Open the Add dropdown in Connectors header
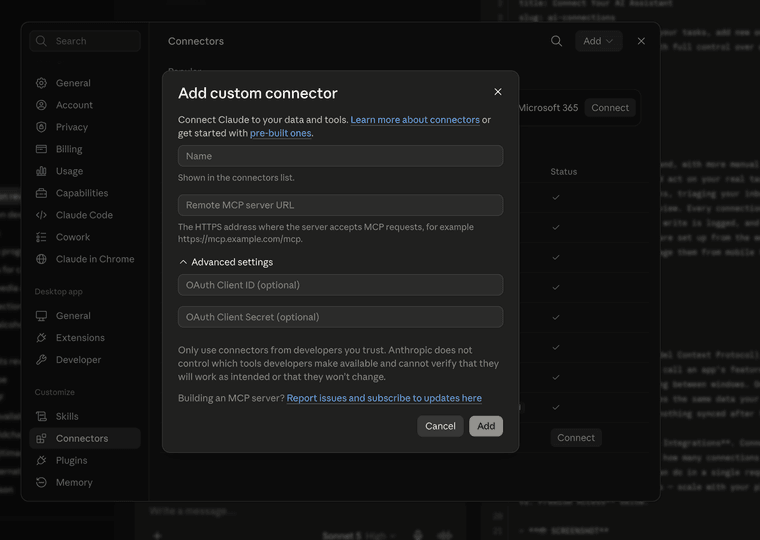The image size is (760, 540). [599, 41]
